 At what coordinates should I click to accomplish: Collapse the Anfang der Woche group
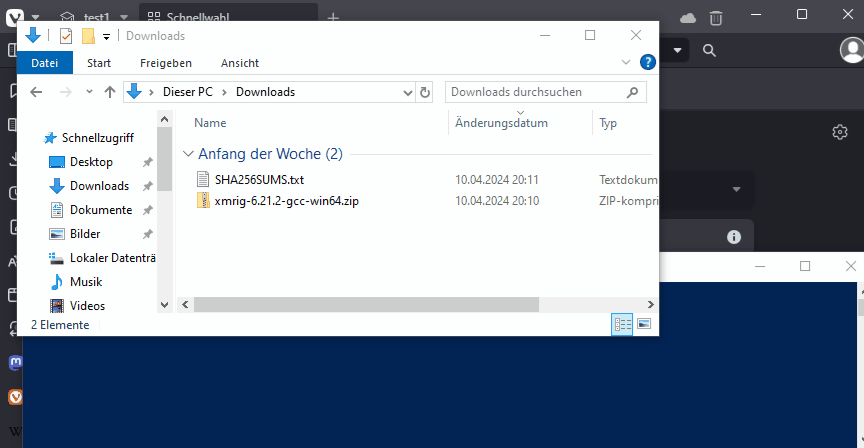click(x=188, y=154)
